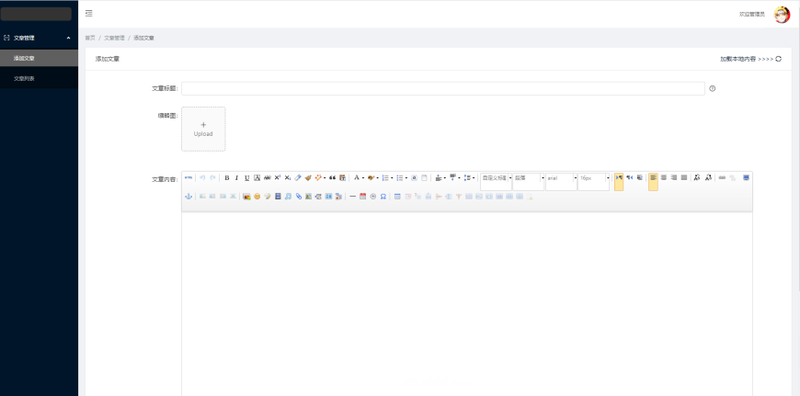This screenshot has width=800, height=396.
Task: Apply italic formatting in the editor
Action: (237, 178)
